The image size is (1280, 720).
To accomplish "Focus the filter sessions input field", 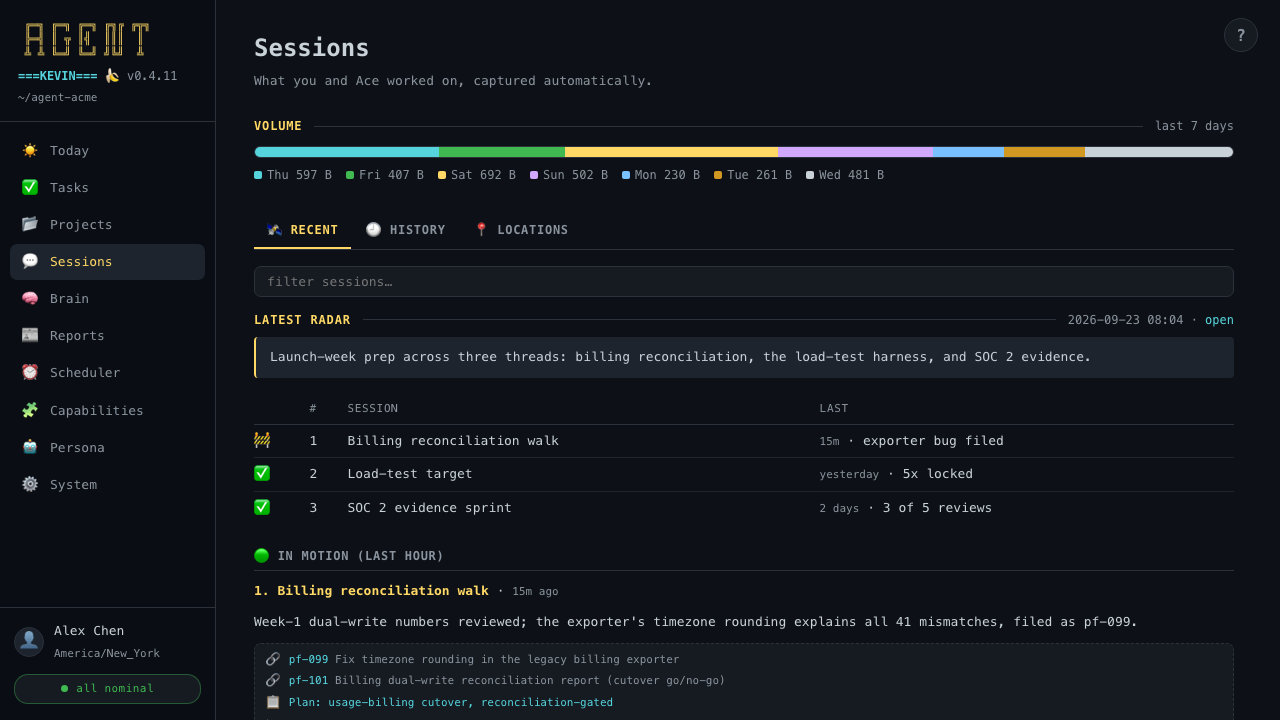I will tap(744, 282).
